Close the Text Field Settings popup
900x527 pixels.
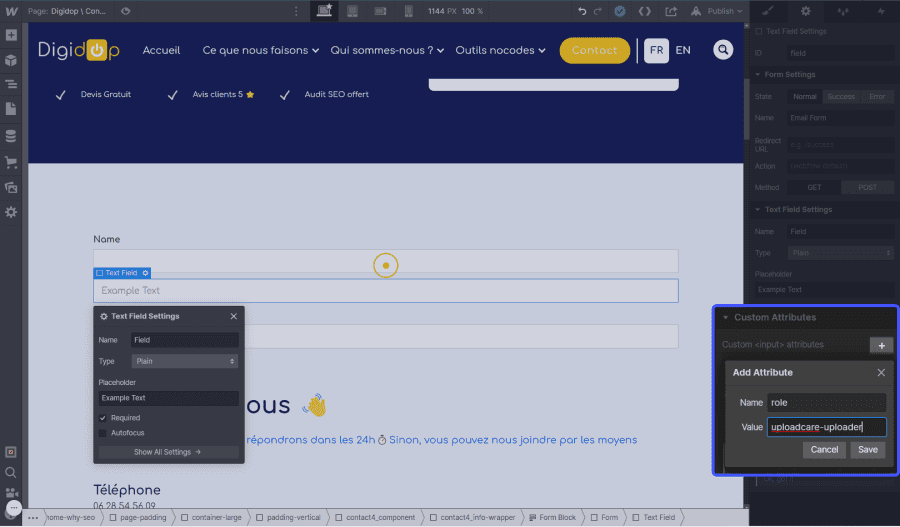pyautogui.click(x=234, y=316)
